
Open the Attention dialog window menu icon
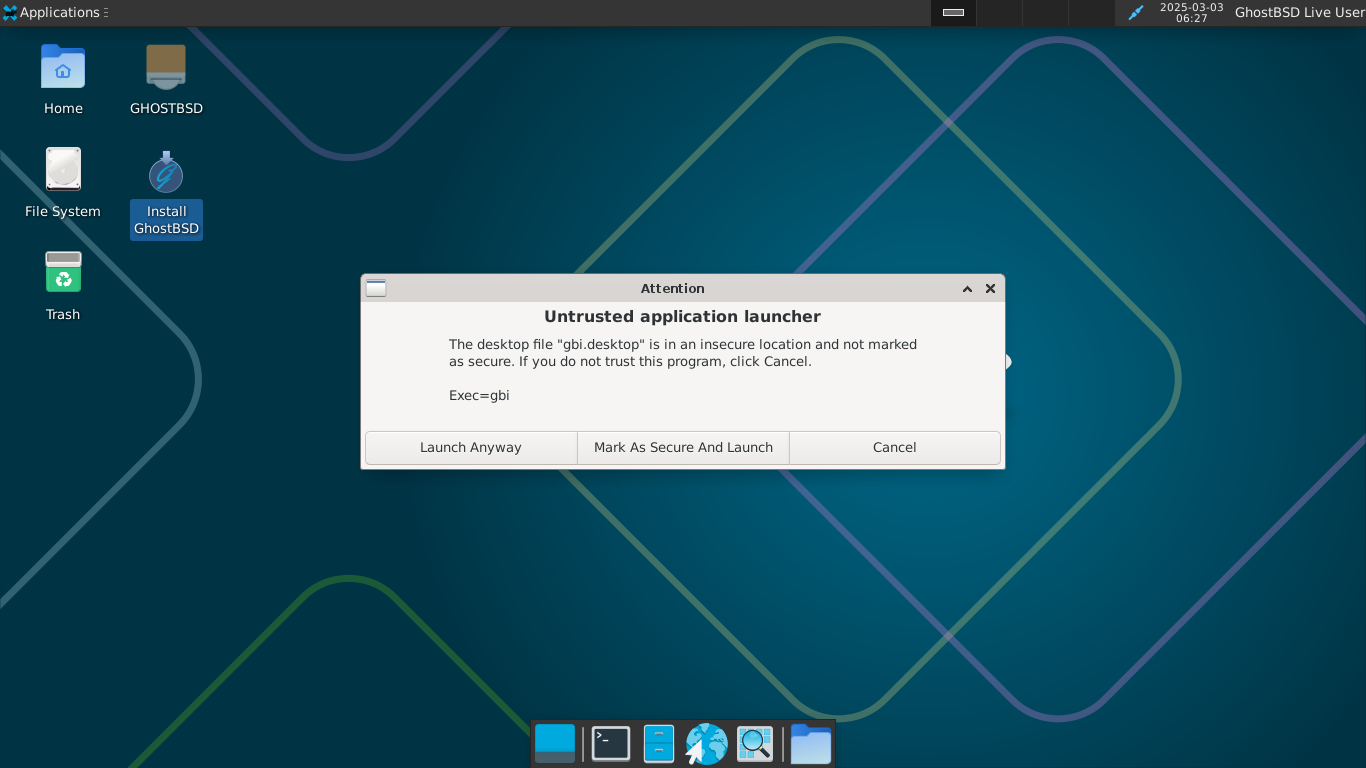pos(376,288)
